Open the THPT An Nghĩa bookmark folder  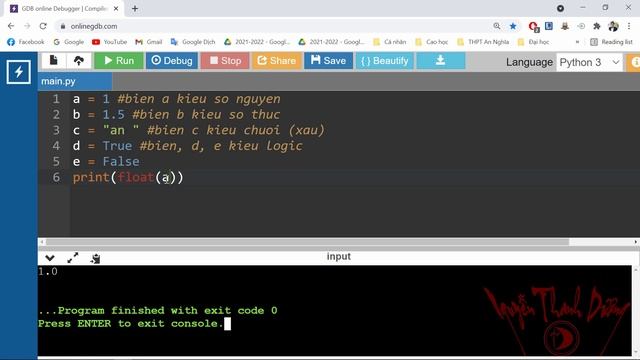483,42
